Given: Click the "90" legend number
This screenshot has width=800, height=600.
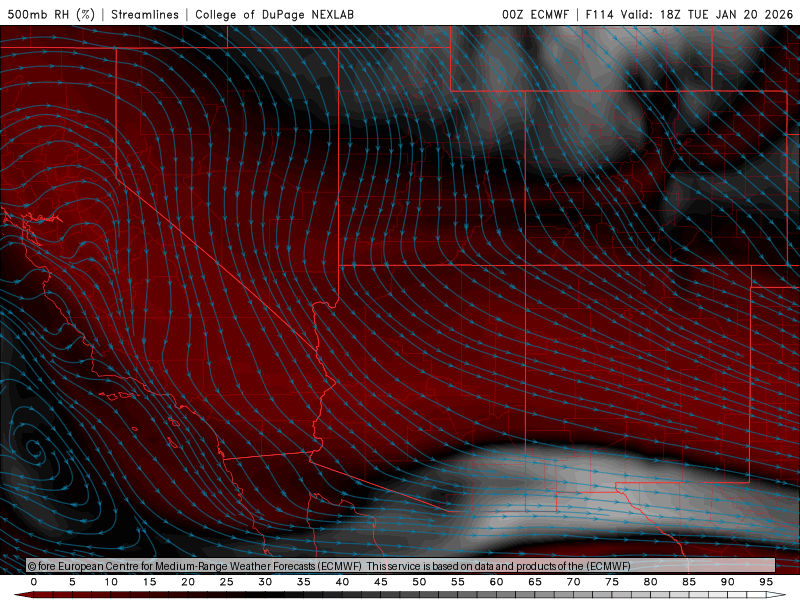Looking at the screenshot, I should point(727,582).
